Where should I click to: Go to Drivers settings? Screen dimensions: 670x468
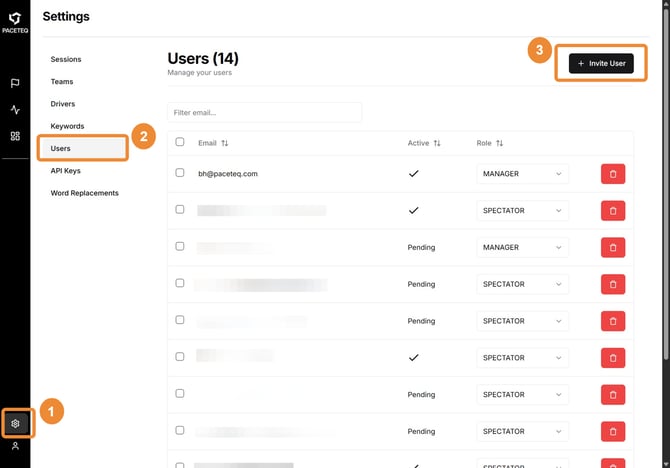pos(63,104)
